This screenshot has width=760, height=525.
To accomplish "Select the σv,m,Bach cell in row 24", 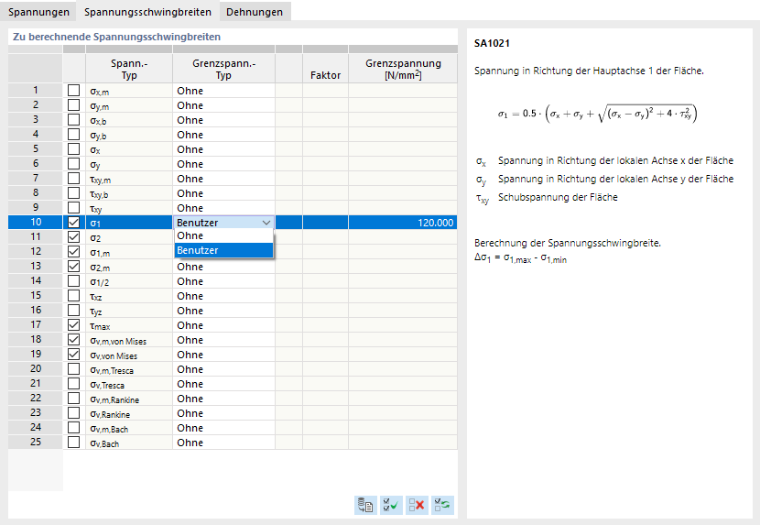I will (129, 428).
